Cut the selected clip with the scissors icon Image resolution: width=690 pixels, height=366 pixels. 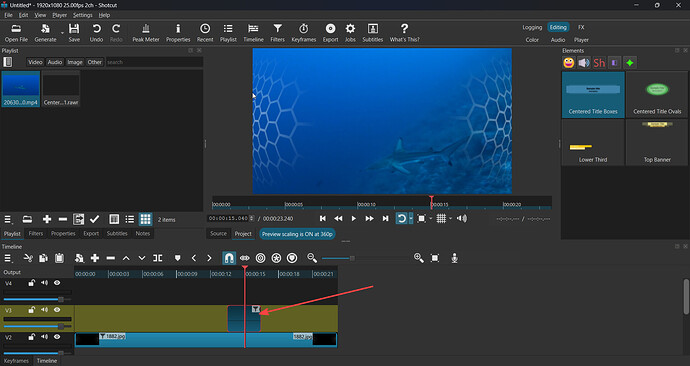28,258
